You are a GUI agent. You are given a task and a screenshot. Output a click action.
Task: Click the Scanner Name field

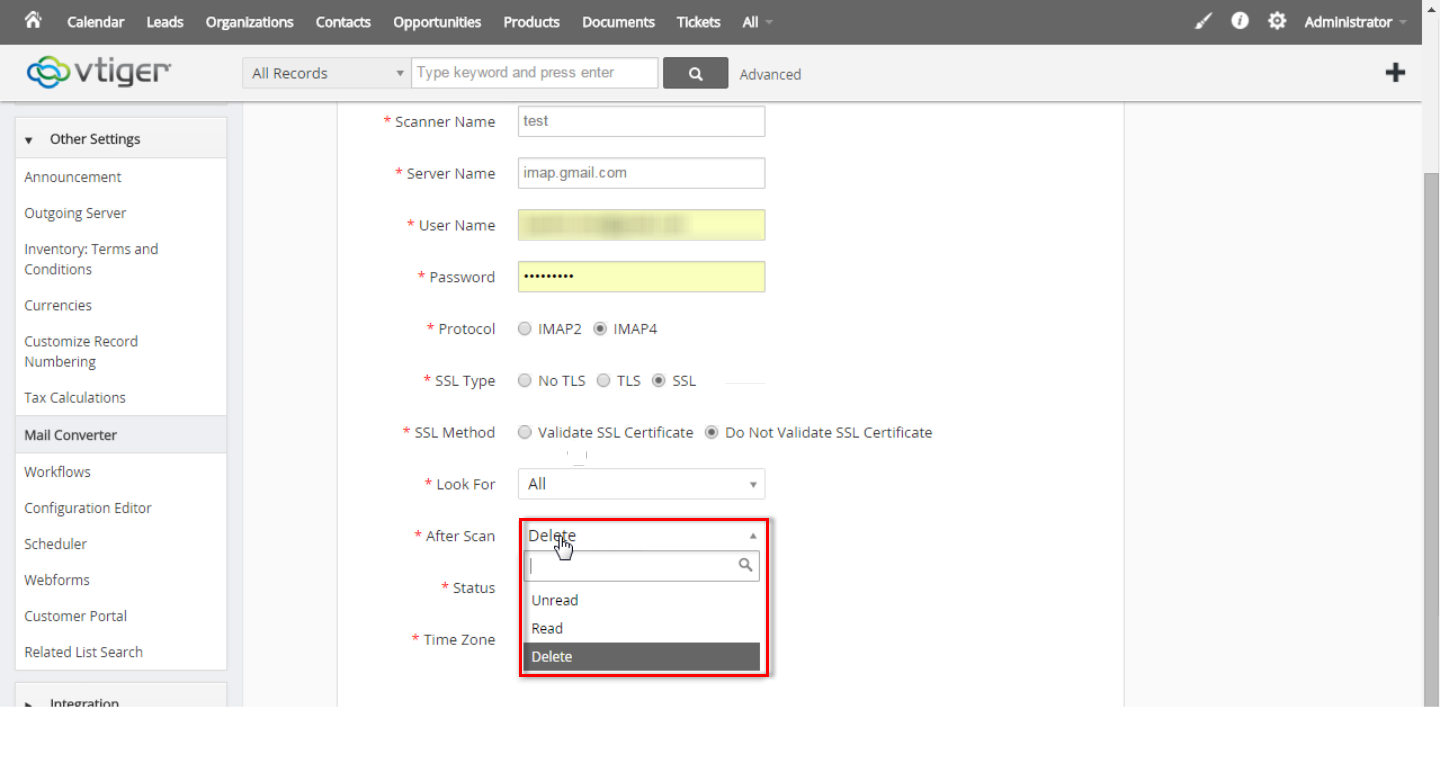tap(641, 121)
